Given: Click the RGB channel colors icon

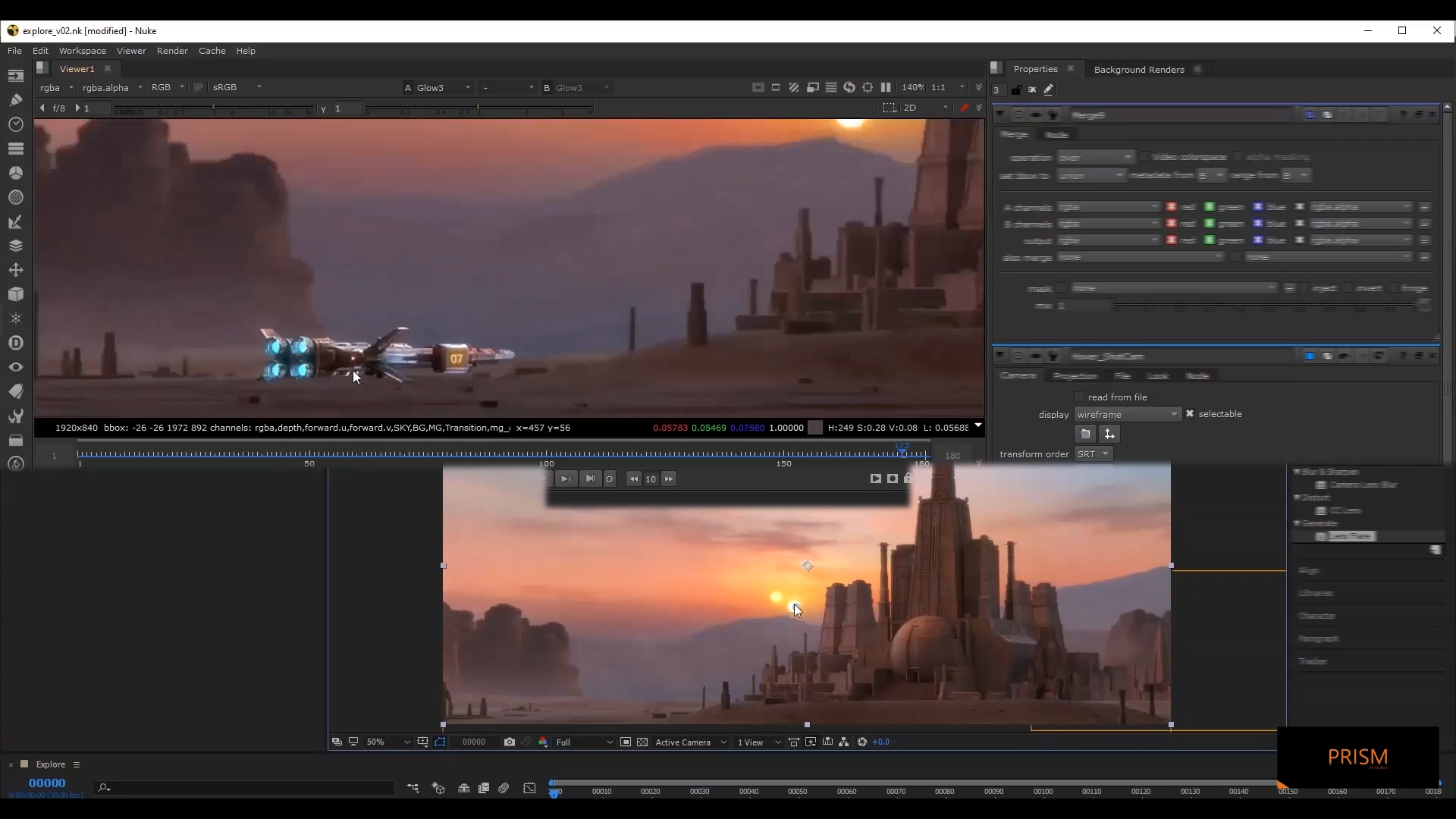Looking at the screenshot, I should 543,742.
